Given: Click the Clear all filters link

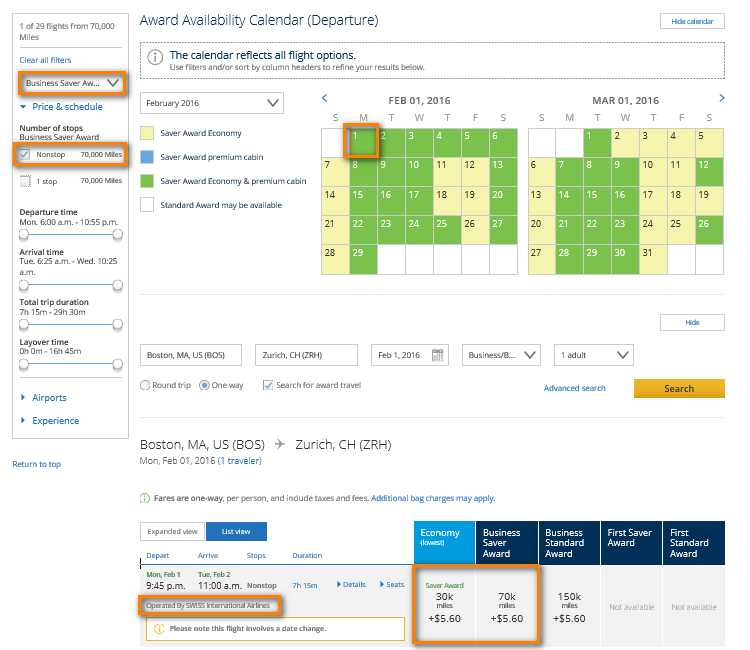Looking at the screenshot, I should pyautogui.click(x=45, y=60).
